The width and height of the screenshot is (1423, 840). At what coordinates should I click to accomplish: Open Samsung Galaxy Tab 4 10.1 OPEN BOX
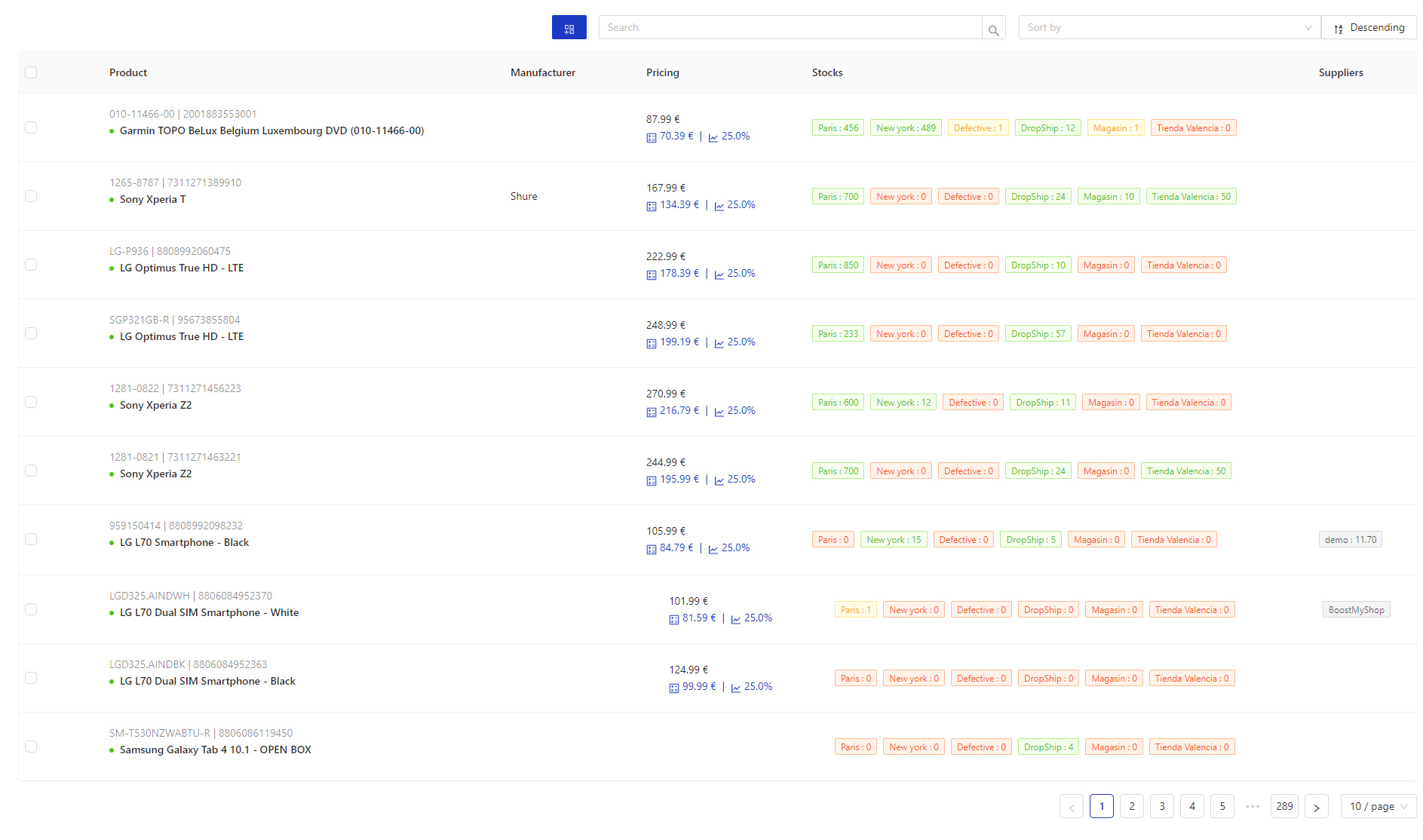tap(215, 750)
